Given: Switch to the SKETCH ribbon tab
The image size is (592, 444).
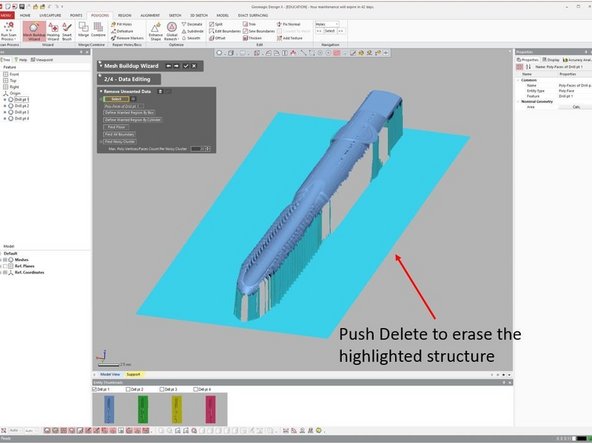Looking at the screenshot, I should coord(175,15).
